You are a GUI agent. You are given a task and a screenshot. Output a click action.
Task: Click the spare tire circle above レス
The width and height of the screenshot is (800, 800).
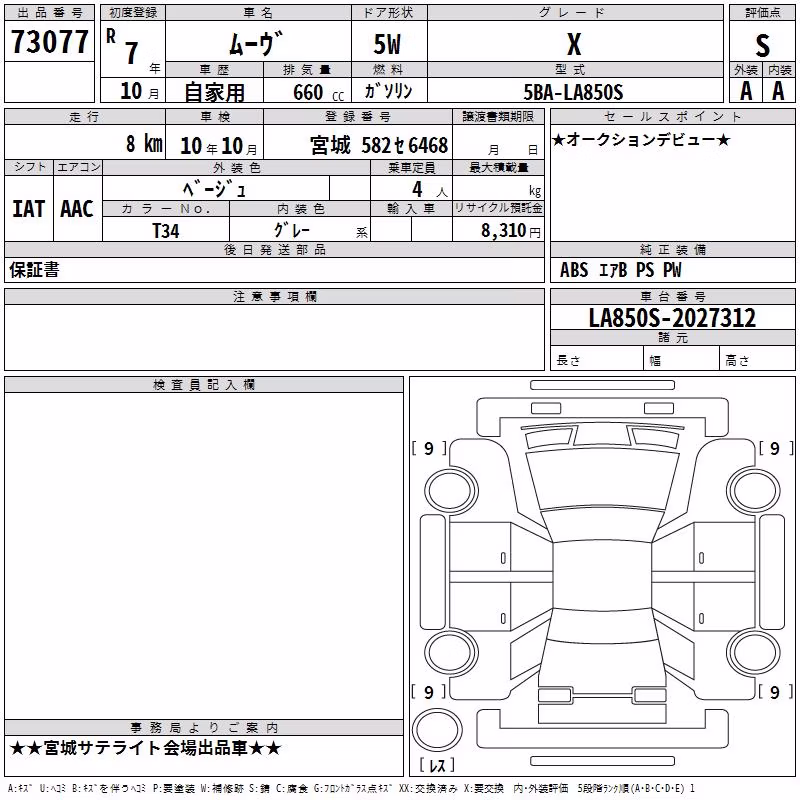437,730
